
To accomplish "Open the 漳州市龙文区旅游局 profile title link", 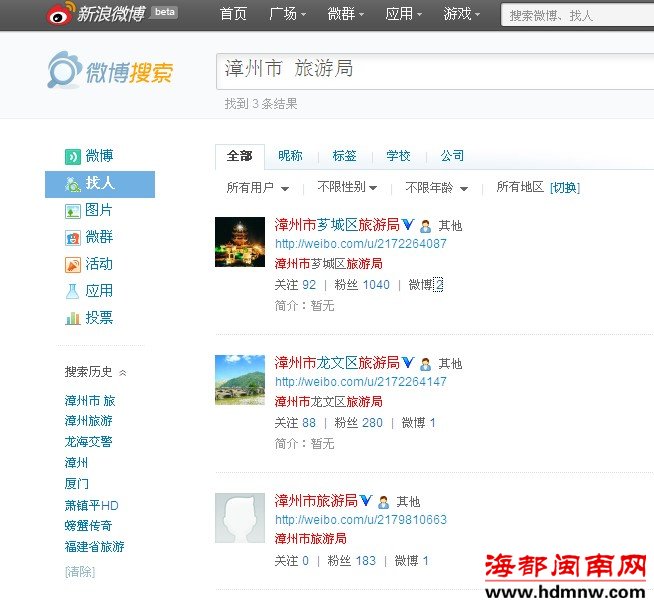I will 337,362.
